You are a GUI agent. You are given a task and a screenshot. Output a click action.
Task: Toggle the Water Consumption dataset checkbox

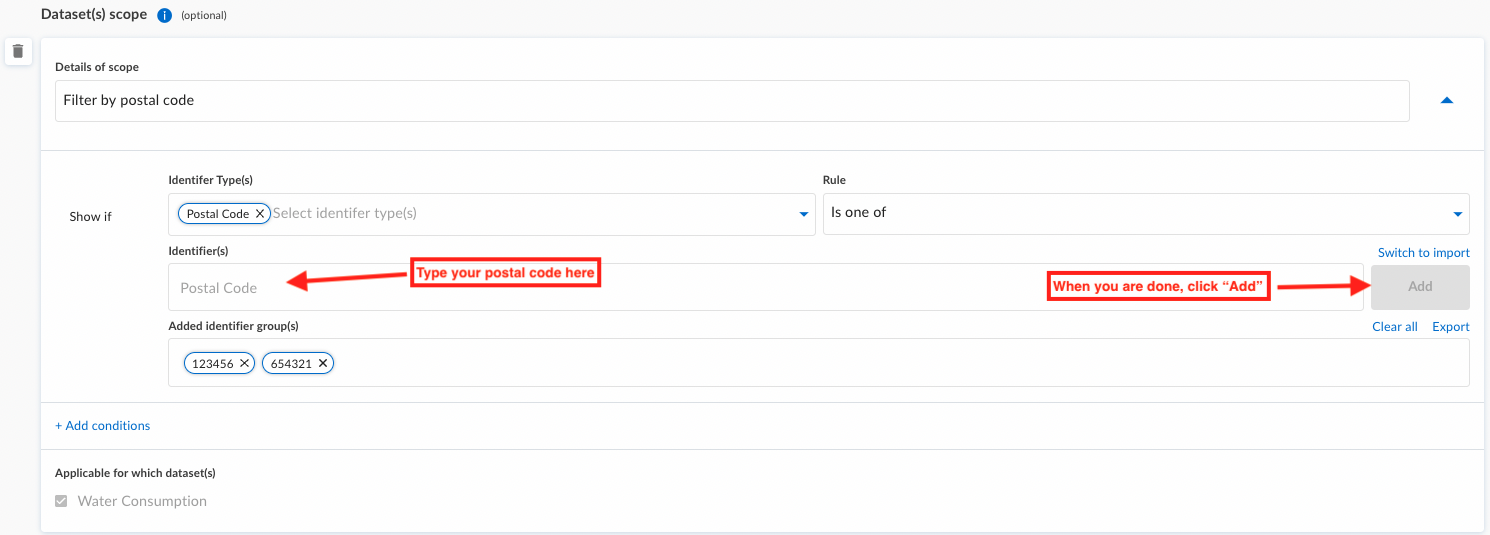click(61, 501)
